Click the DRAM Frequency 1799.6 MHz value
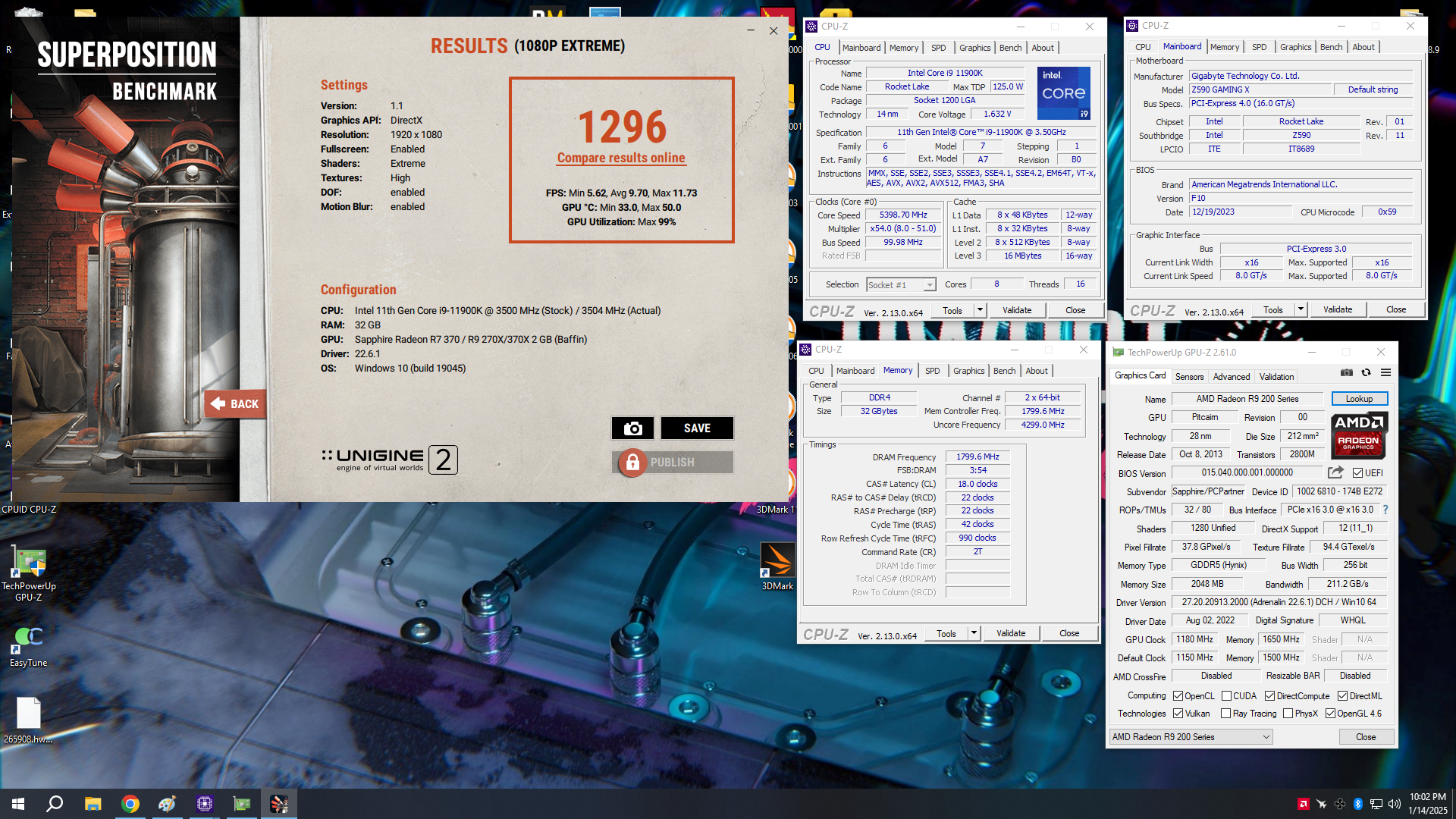Screen dimensions: 1456x819 [977, 457]
